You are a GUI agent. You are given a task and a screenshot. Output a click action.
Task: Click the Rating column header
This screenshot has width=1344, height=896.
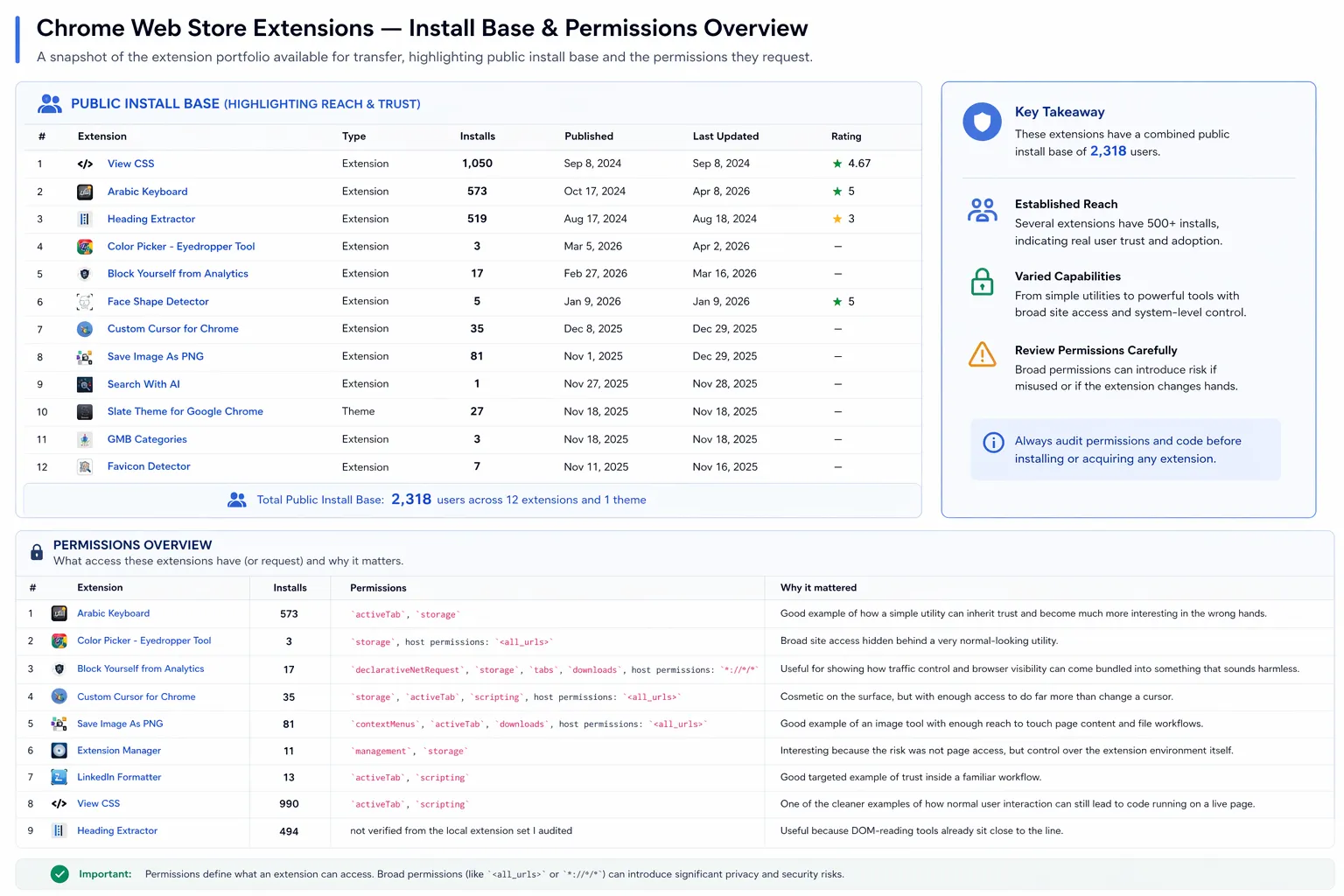[846, 136]
